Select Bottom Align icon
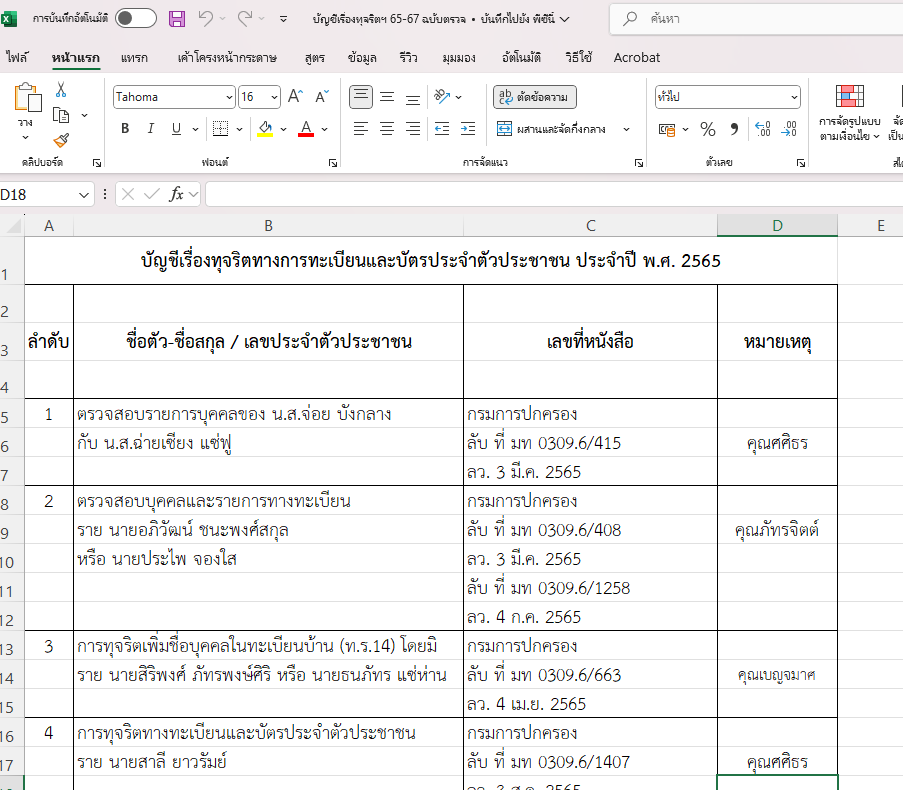The height and width of the screenshot is (790, 903). [x=413, y=97]
